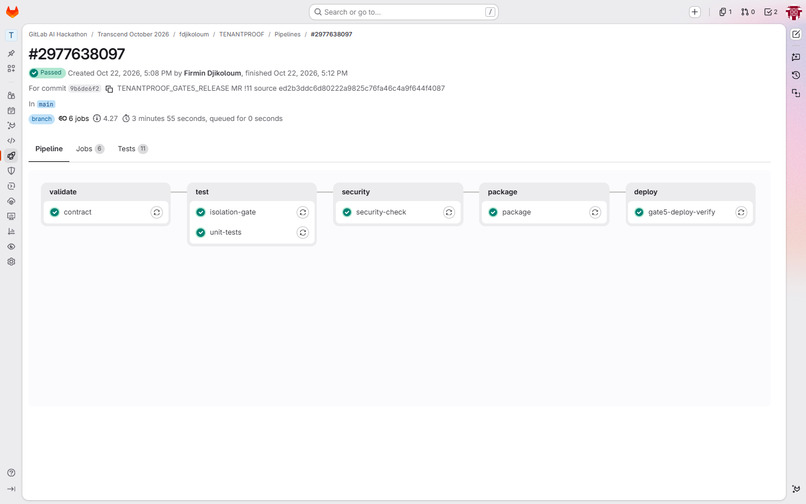Open the Plan (calendar) sidebar icon
This screenshot has height=504, width=806.
pos(11,111)
